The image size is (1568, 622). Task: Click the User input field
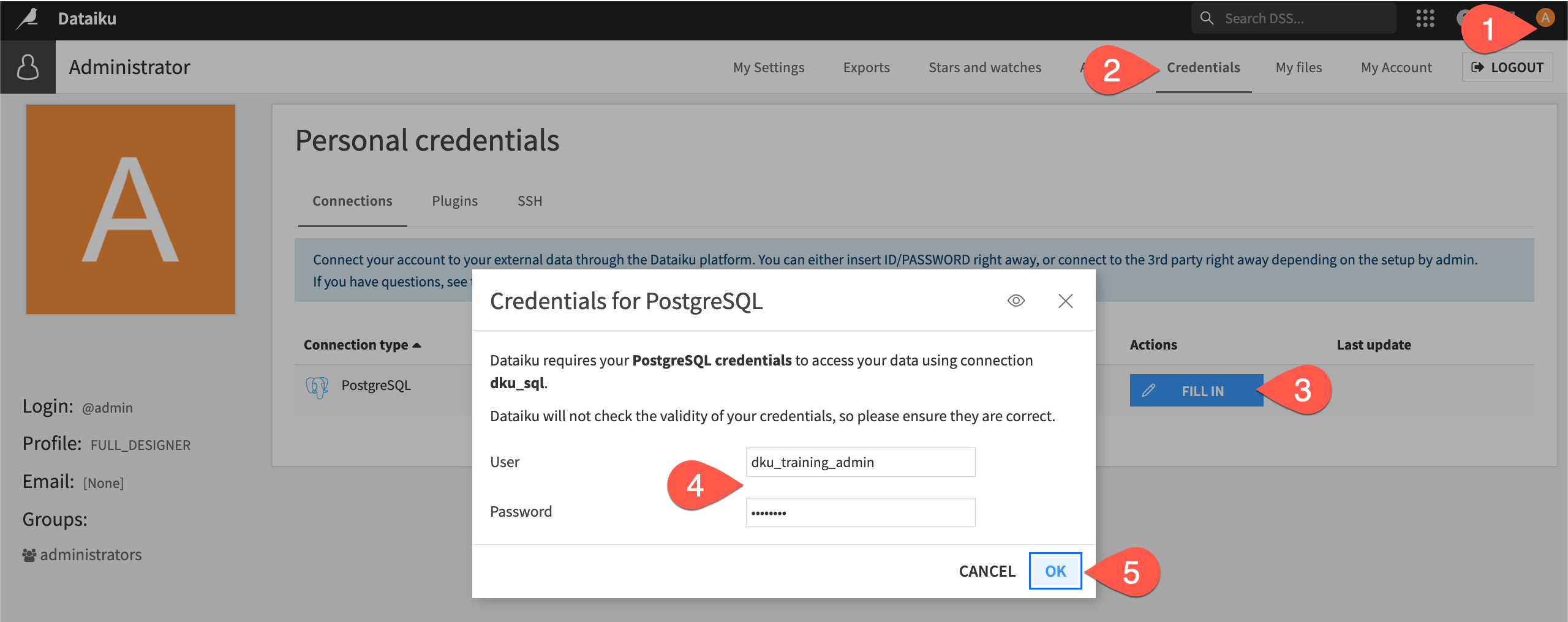pyautogui.click(x=860, y=462)
